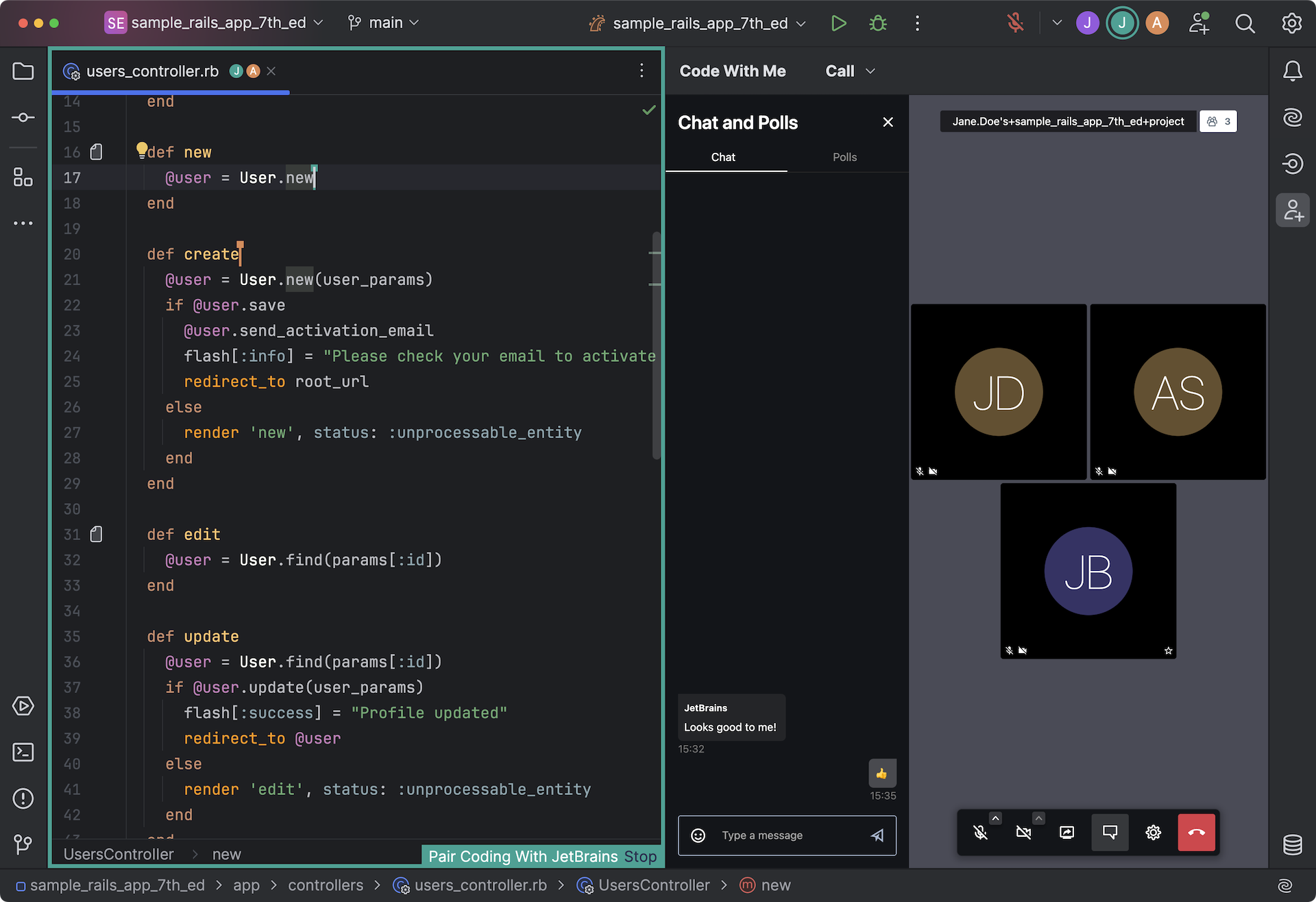Screen dimensions: 1316x902
Task: Click the Run play button in toolbar
Action: [x=838, y=23]
